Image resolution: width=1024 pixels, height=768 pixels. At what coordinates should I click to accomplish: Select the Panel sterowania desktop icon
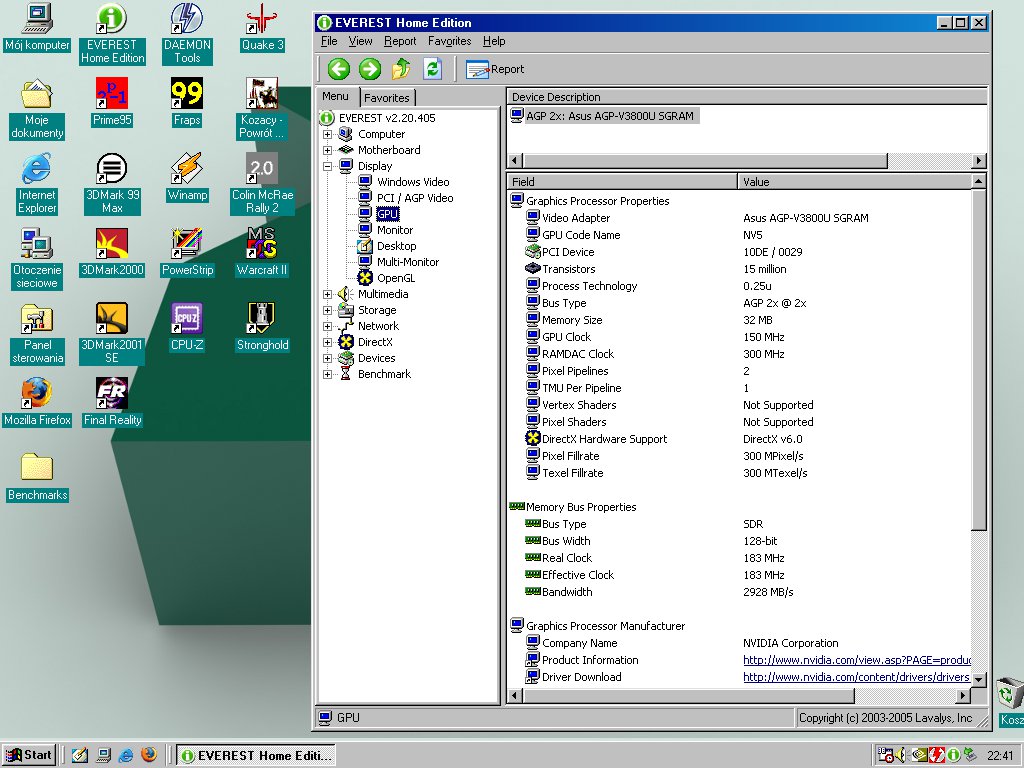(x=37, y=333)
